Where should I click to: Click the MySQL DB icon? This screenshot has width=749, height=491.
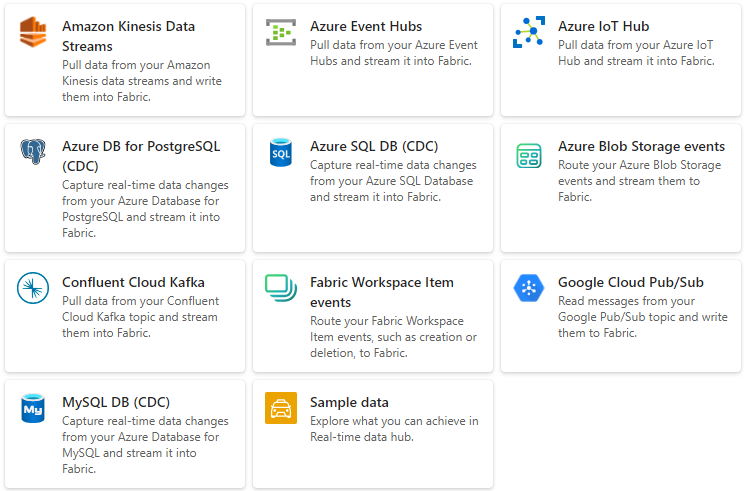pyautogui.click(x=33, y=408)
